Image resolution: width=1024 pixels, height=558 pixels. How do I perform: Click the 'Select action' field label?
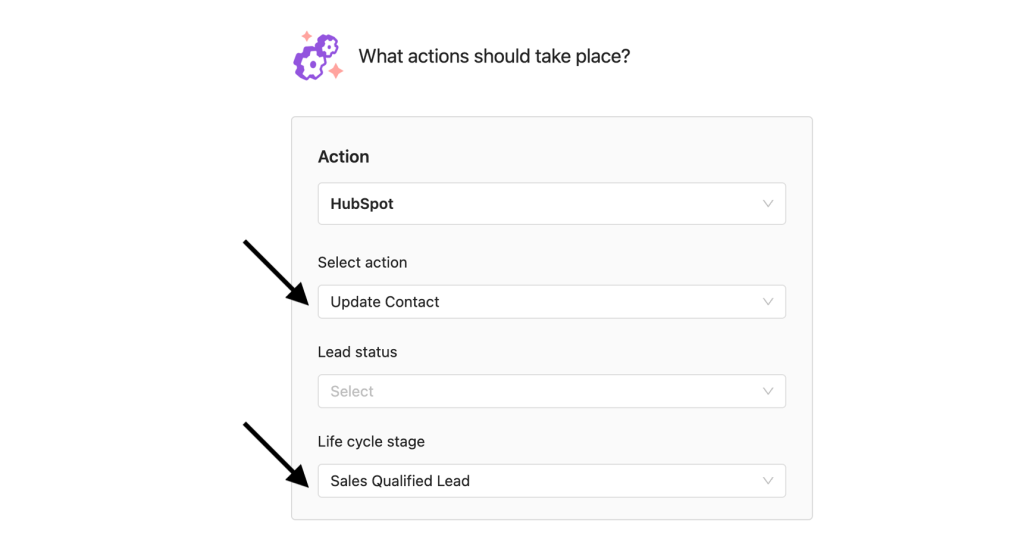pyautogui.click(x=362, y=262)
